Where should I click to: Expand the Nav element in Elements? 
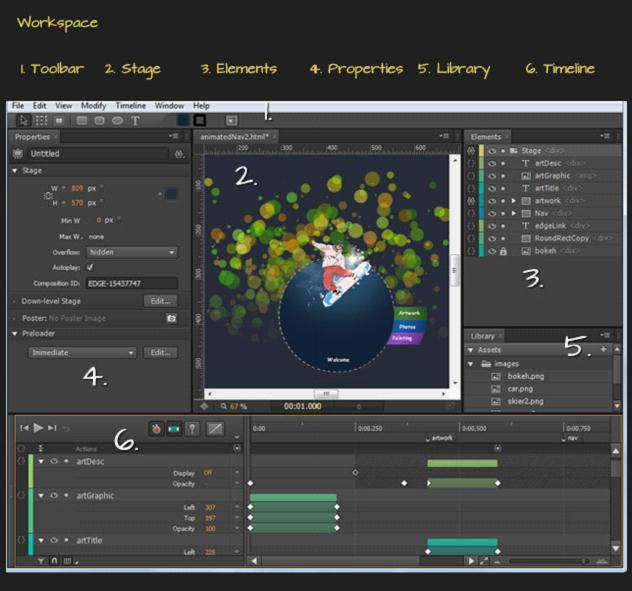(514, 213)
